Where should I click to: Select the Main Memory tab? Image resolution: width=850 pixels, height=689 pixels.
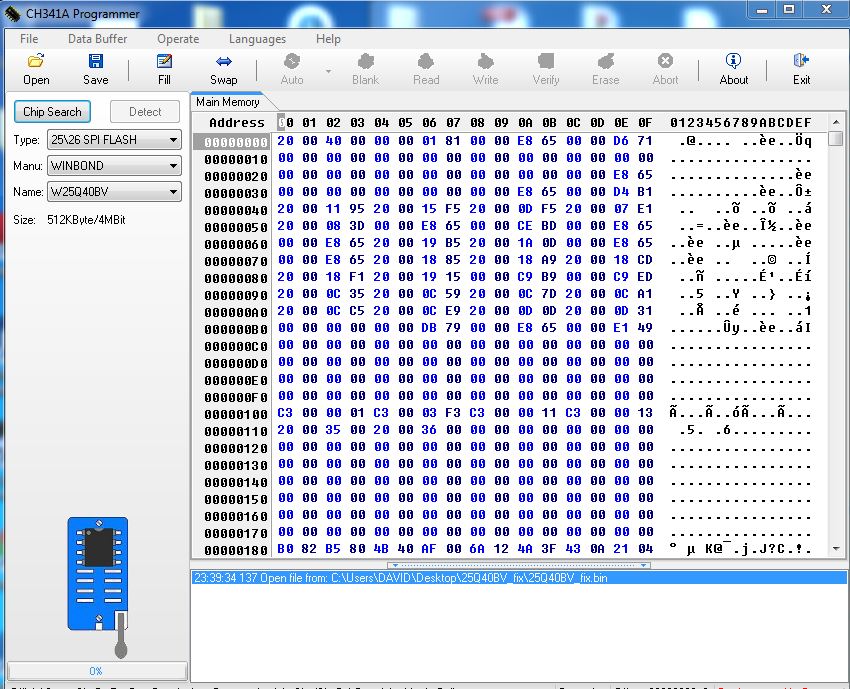coord(227,102)
